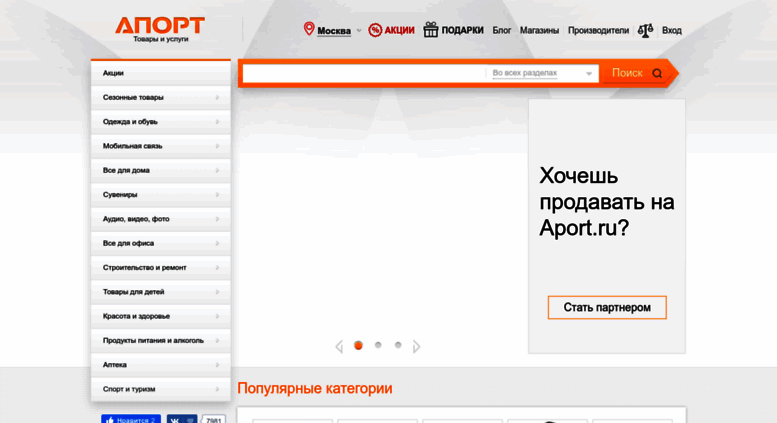
Task: Click the Популярные категории heading
Action: (315, 388)
